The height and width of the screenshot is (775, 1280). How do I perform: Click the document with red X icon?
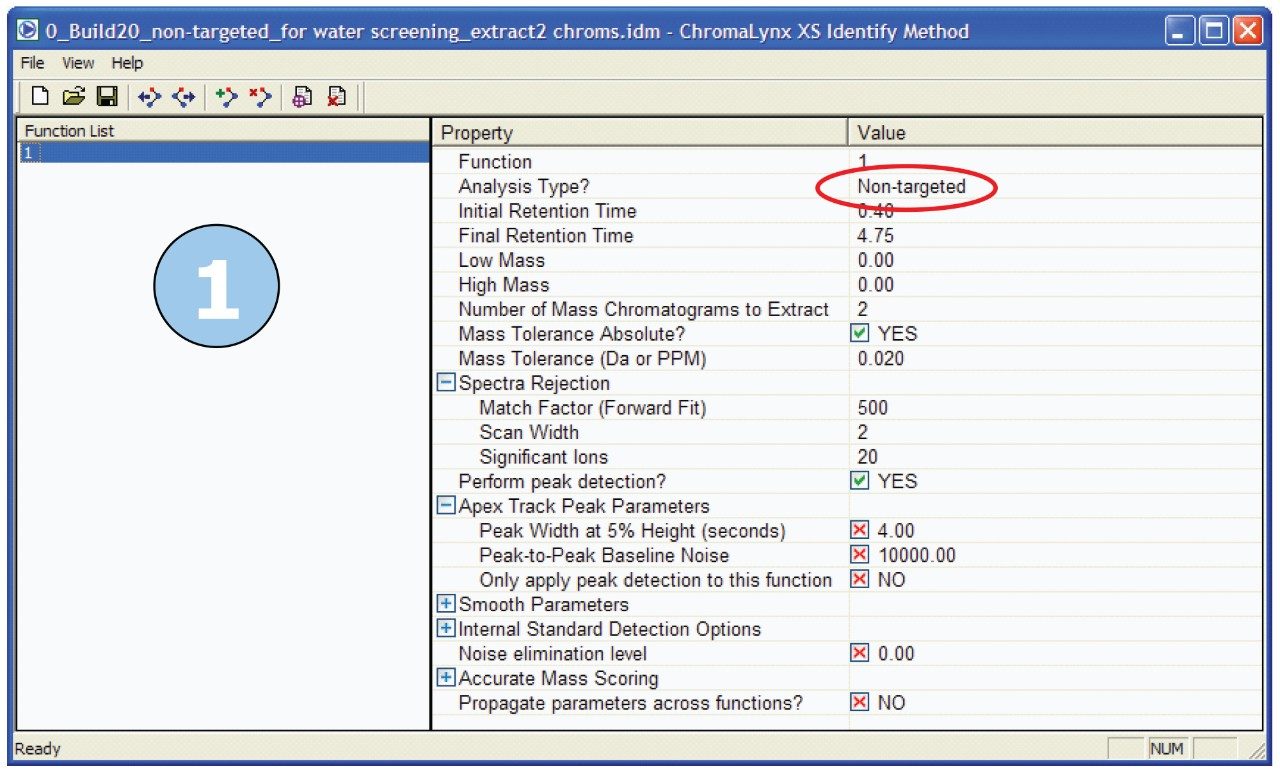point(337,97)
